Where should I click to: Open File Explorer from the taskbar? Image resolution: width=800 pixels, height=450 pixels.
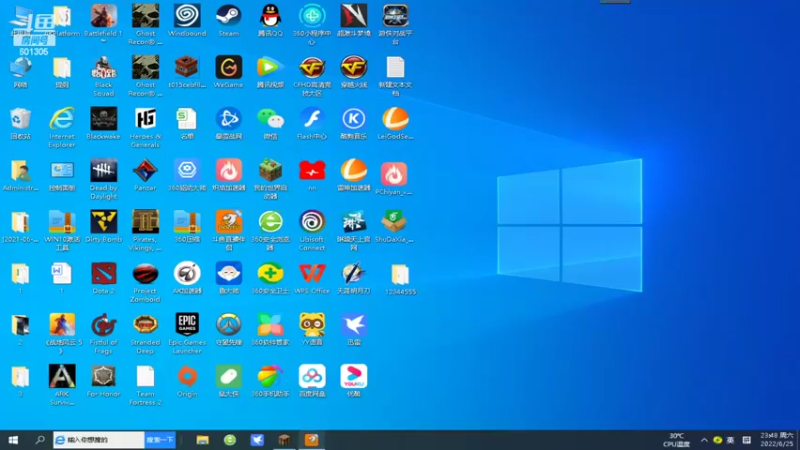(203, 440)
